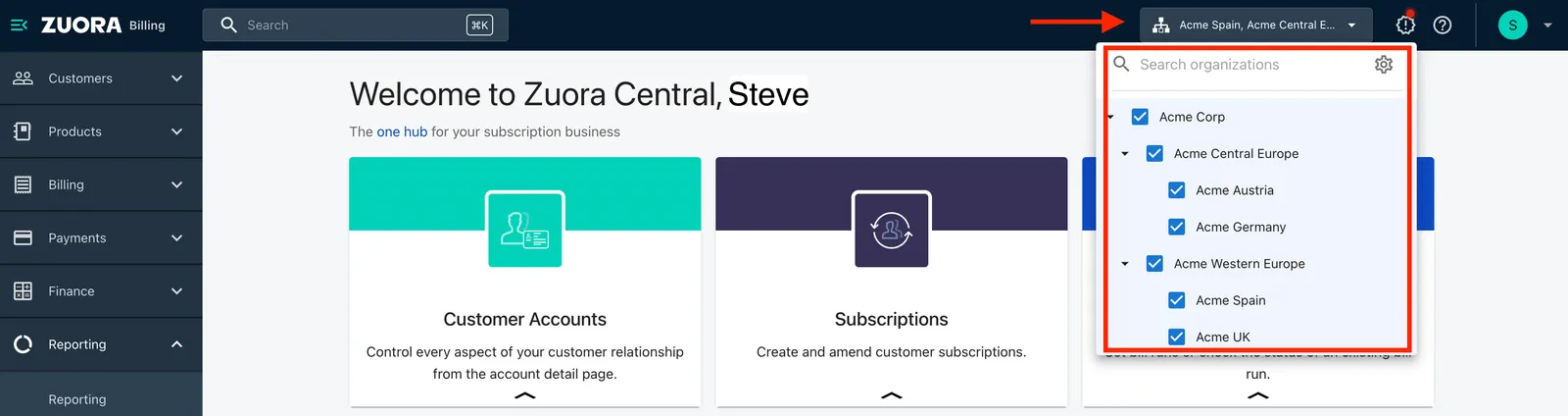
Task: Open the Subscriptions card title
Action: coord(891,319)
